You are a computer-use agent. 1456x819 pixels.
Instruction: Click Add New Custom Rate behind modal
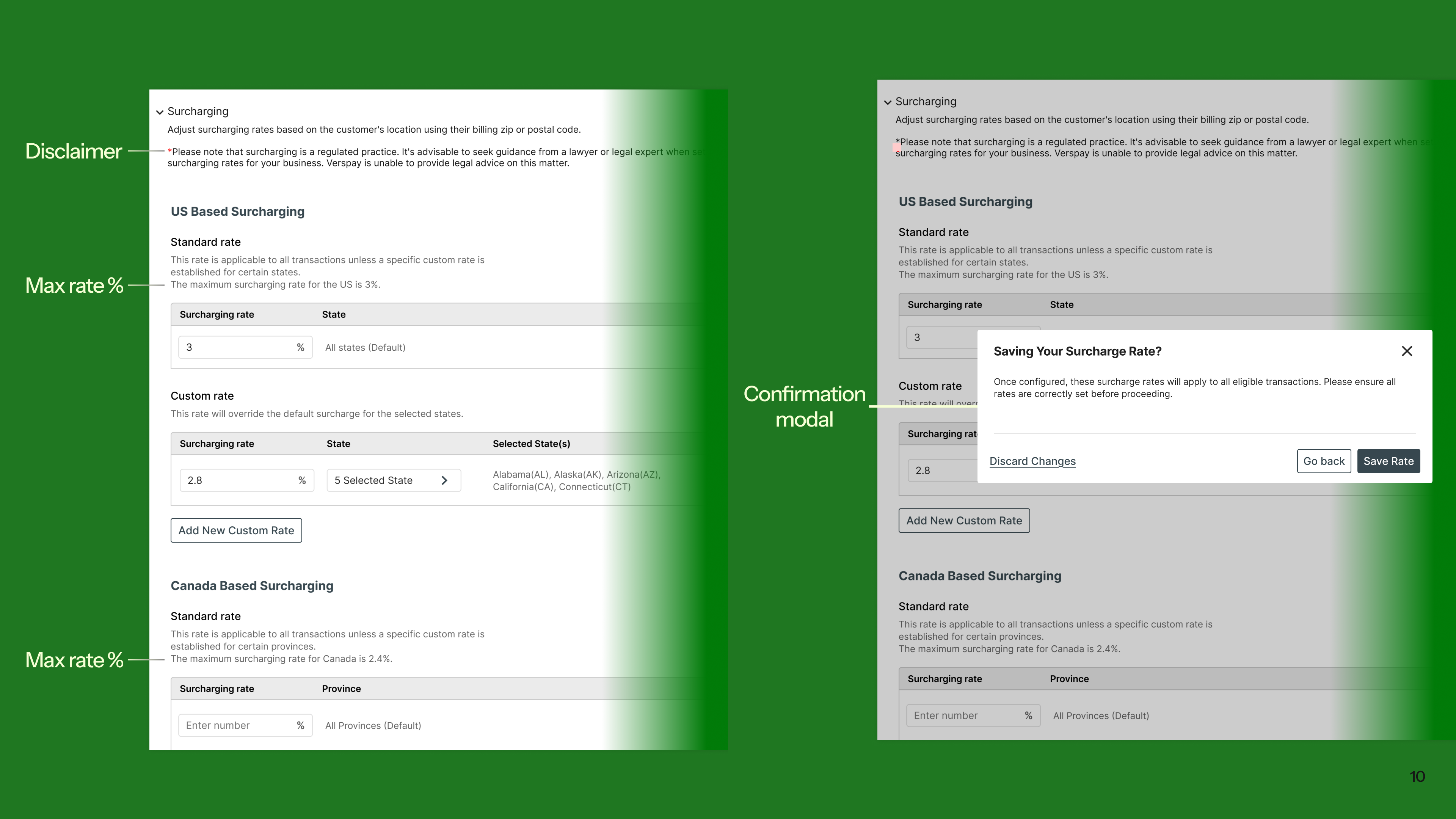point(964,521)
